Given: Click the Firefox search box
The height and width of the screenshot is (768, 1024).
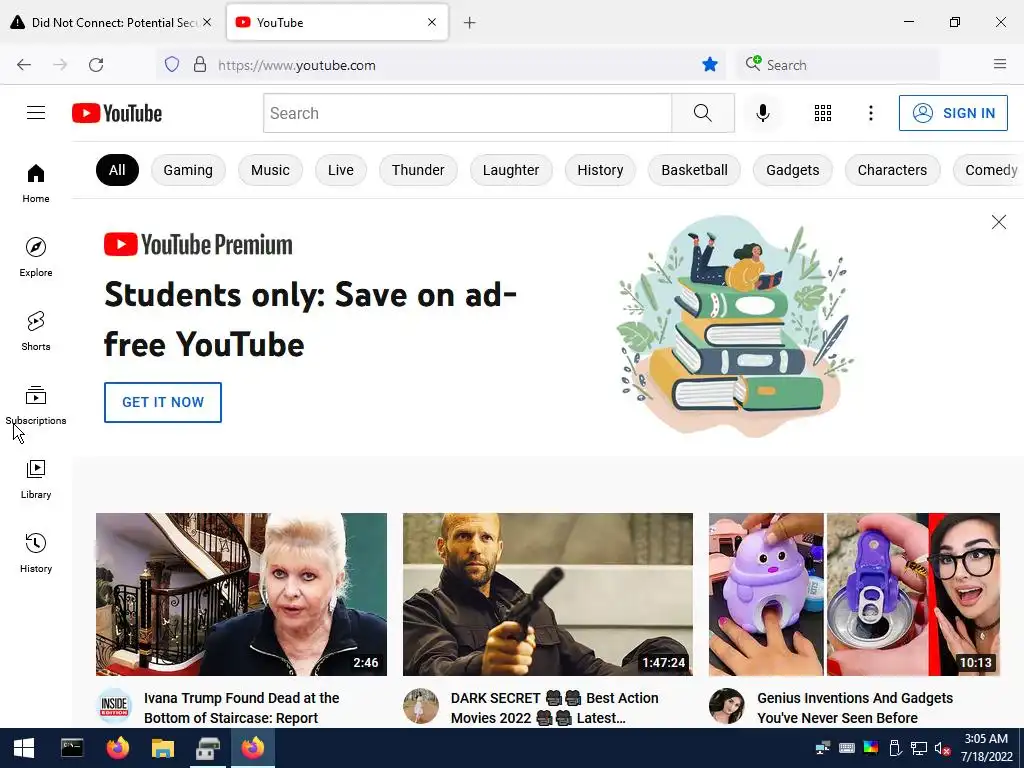Looking at the screenshot, I should point(838,65).
